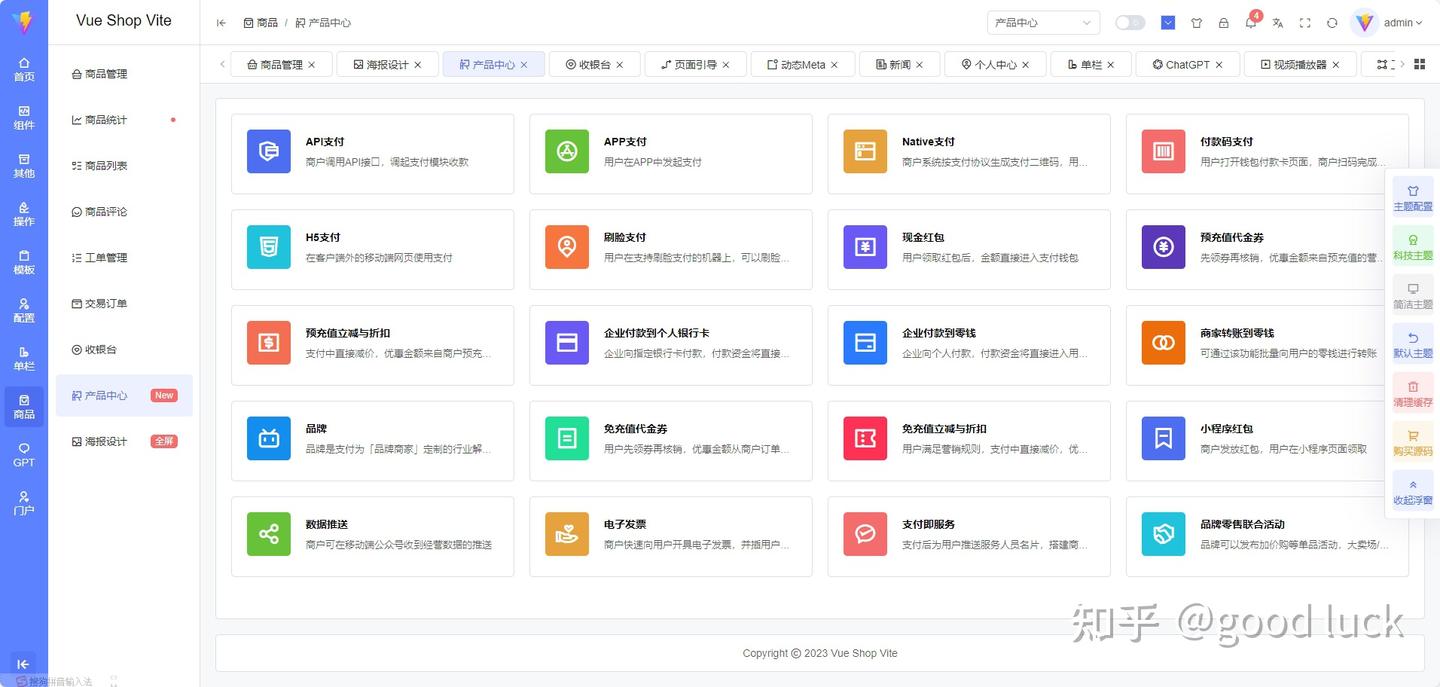Screen dimensions: 1440x687
Task: Switch to the 海报设计 tab
Action: (387, 64)
